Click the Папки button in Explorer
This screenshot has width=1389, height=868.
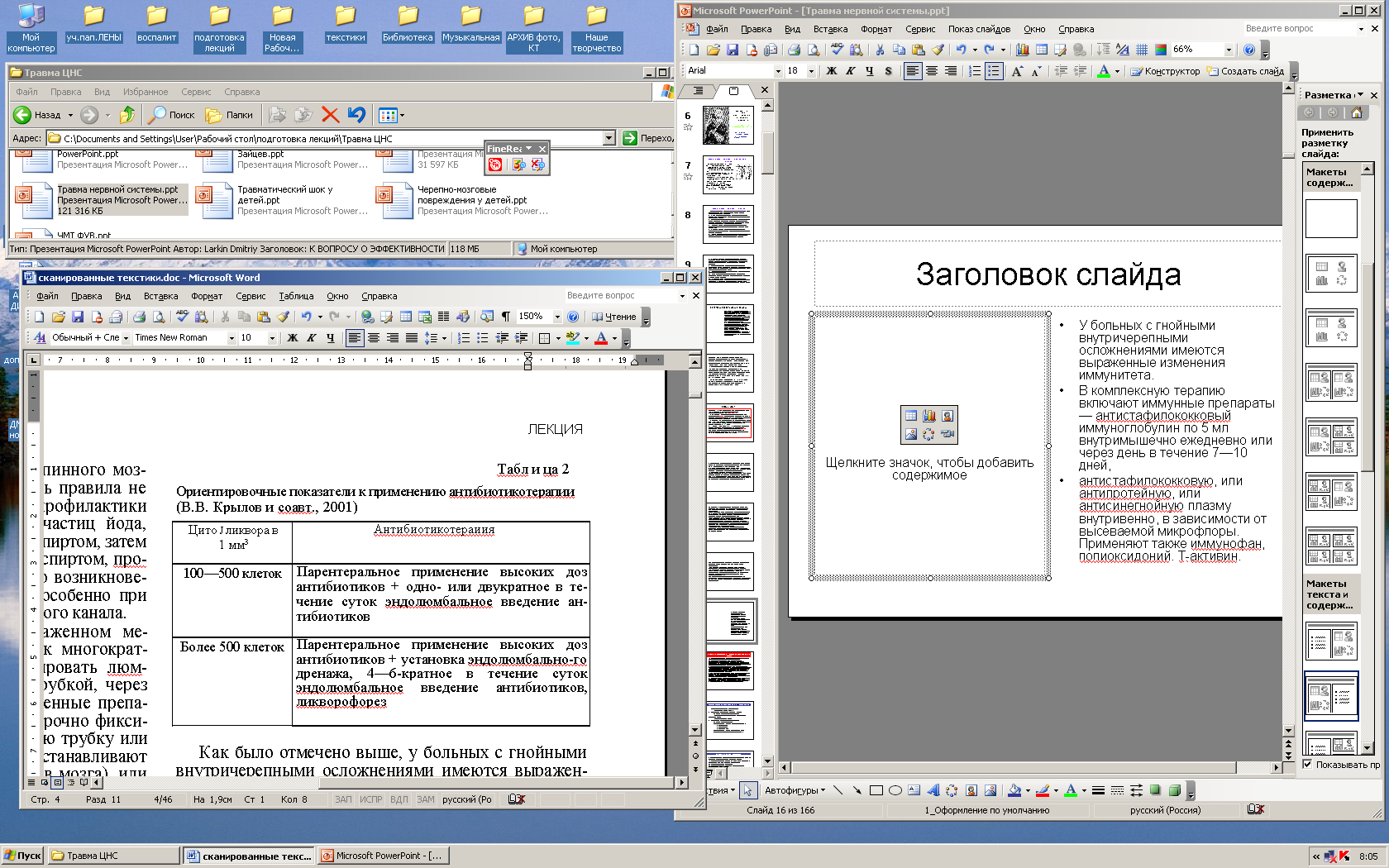click(x=229, y=115)
